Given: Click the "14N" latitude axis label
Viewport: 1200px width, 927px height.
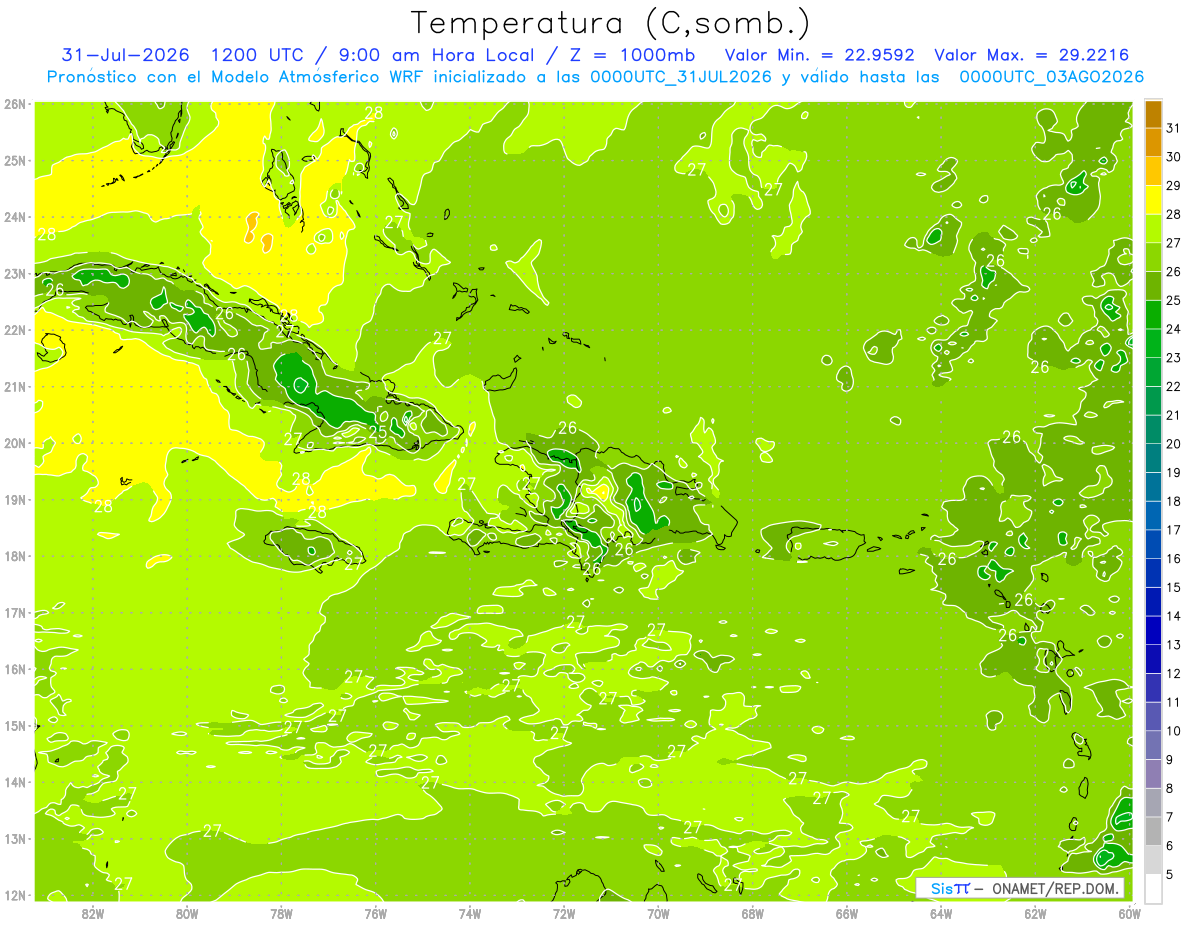Looking at the screenshot, I should tap(15, 782).
